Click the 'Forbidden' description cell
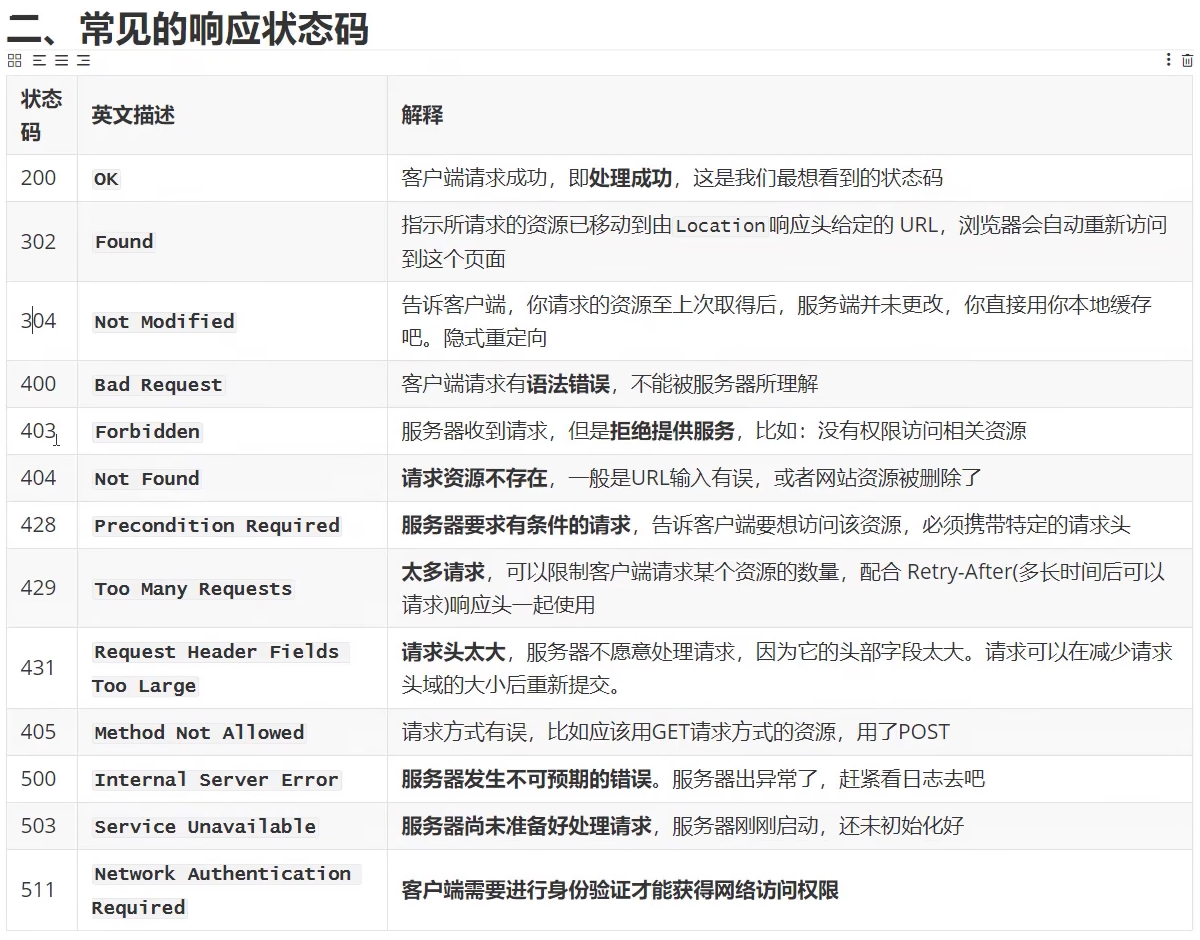This screenshot has width=1200, height=940. pyautogui.click(x=147, y=432)
